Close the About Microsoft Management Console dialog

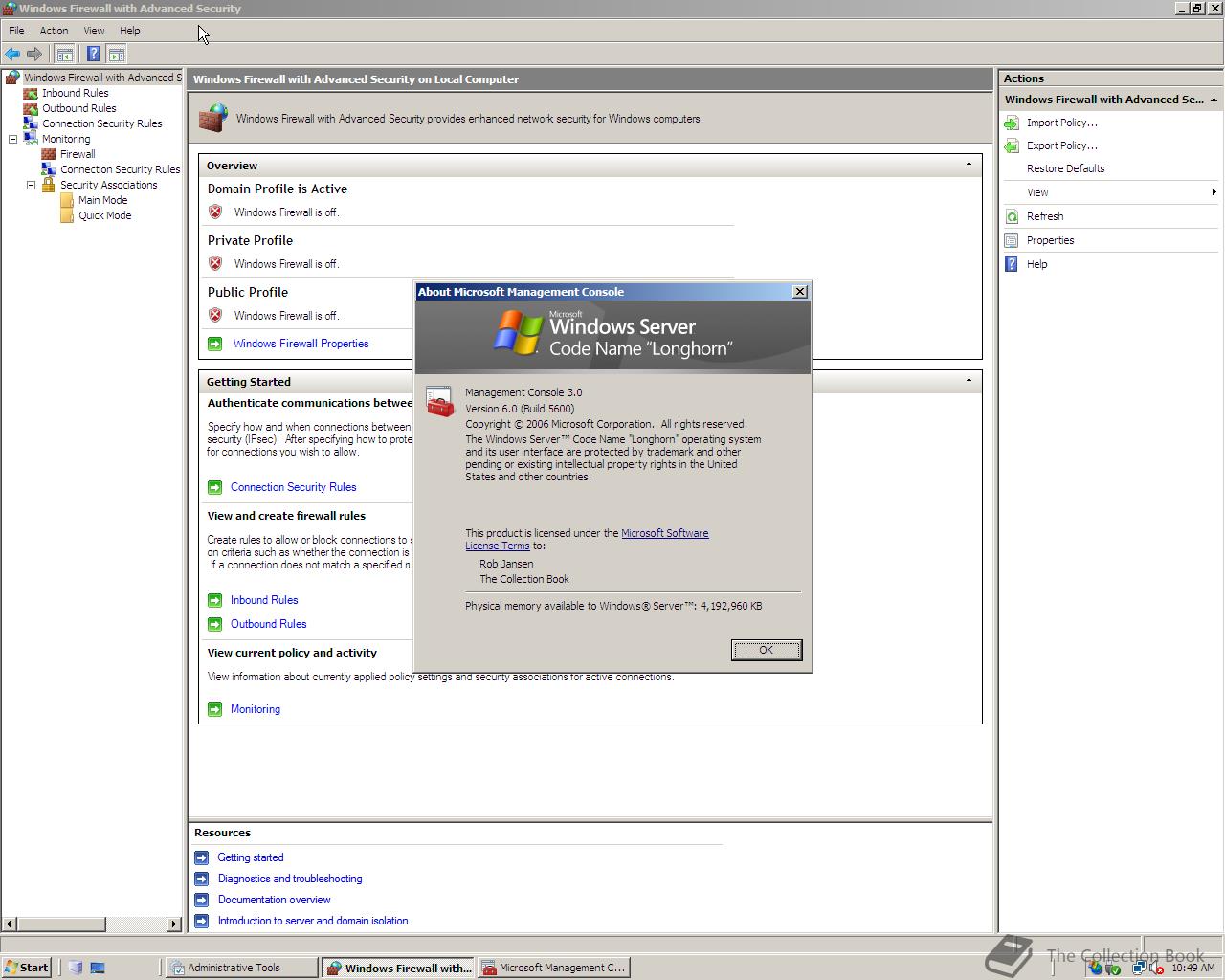coord(800,292)
